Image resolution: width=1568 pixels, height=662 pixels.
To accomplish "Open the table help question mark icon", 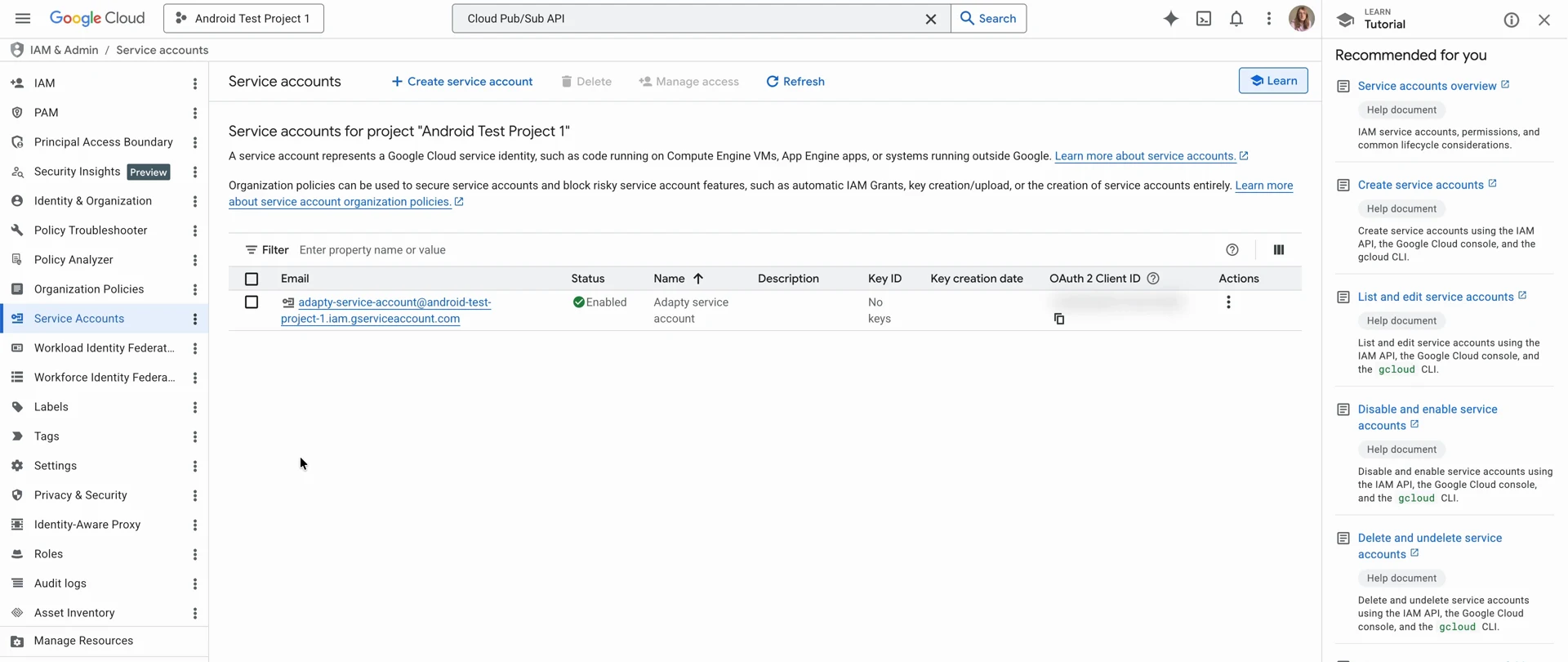I will pos(1232,250).
